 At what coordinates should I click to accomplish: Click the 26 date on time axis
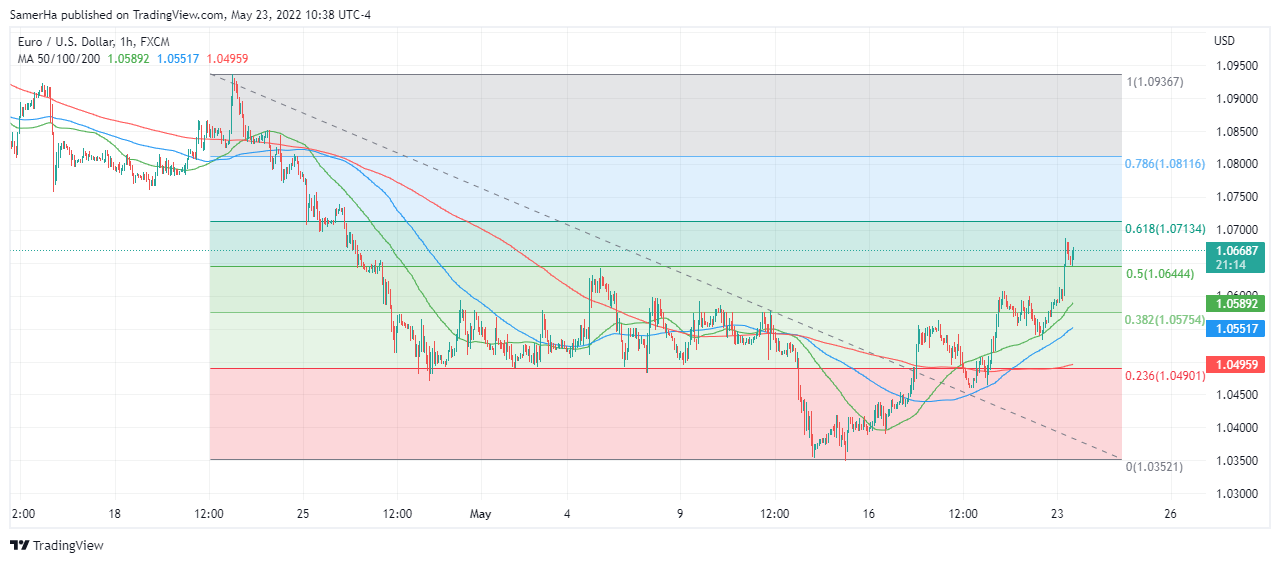[x=1170, y=514]
